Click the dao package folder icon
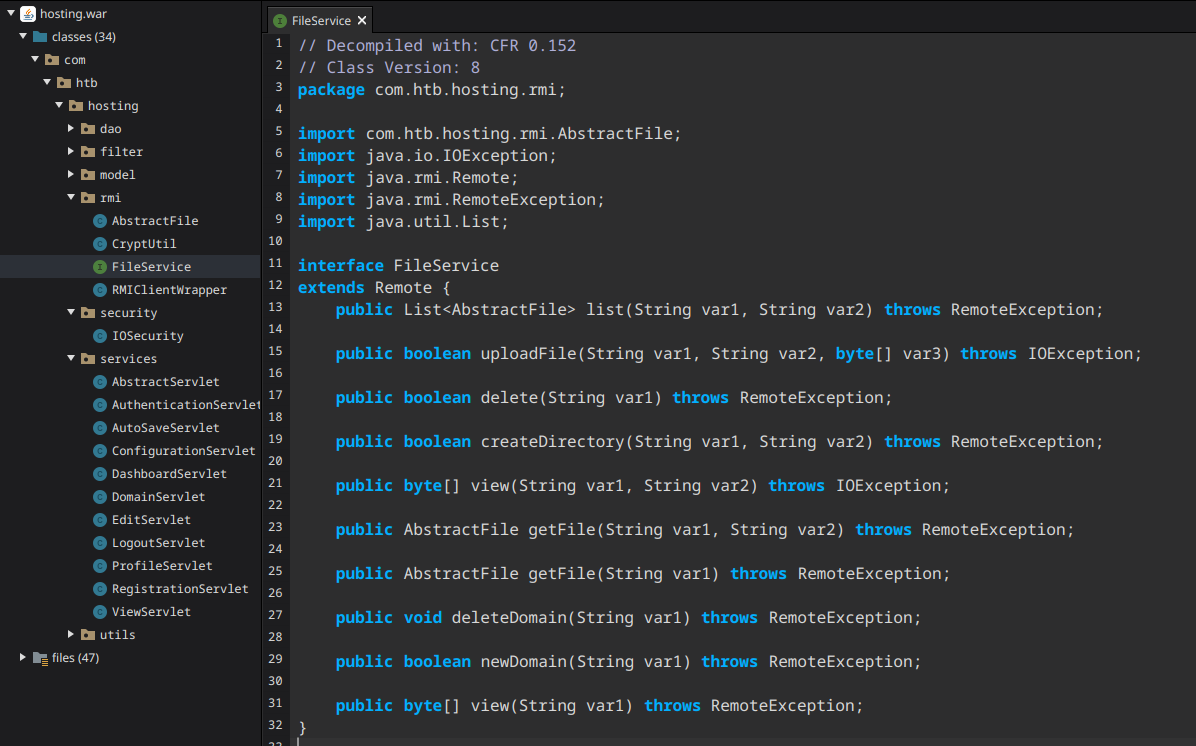Screen dimensions: 1196x746 (x=88, y=129)
